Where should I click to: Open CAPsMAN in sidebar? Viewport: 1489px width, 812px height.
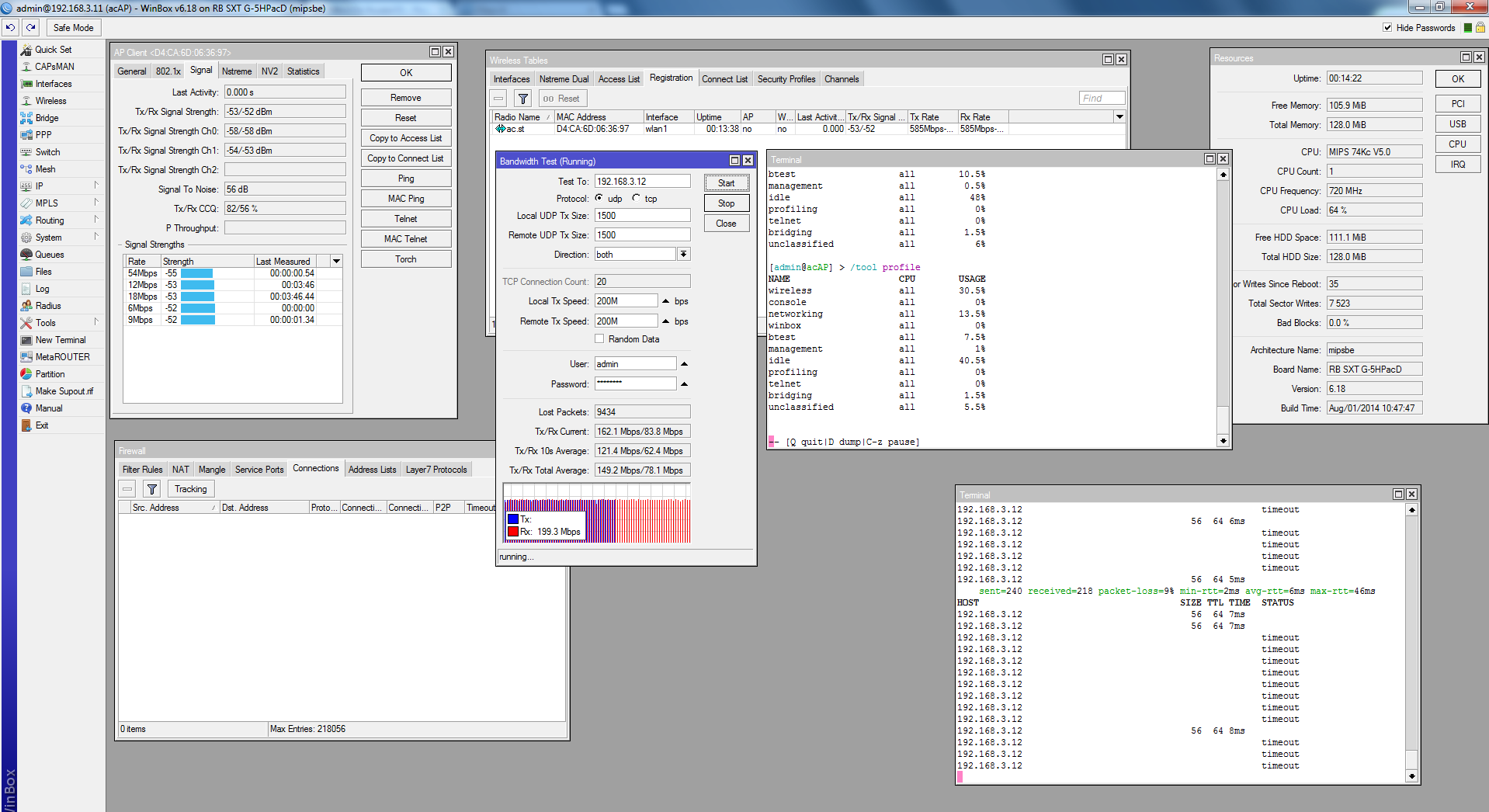click(54, 67)
